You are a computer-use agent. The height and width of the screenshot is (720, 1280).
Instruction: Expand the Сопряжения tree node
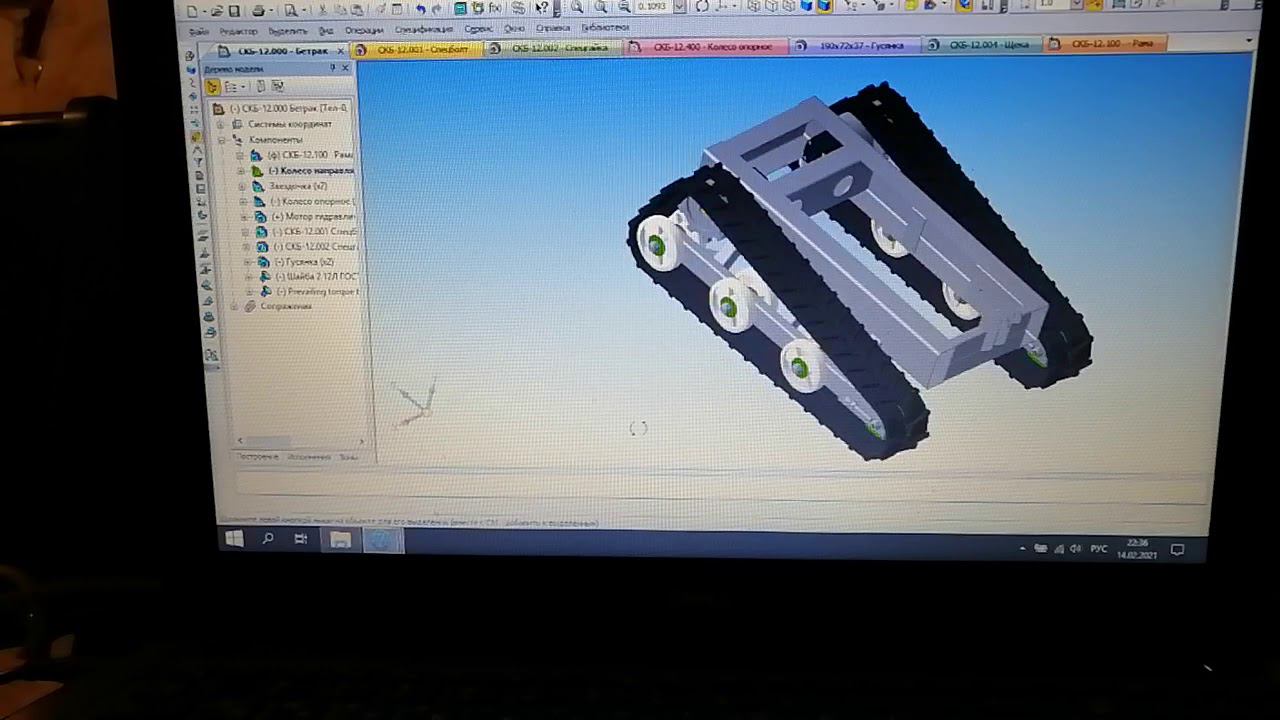(234, 307)
